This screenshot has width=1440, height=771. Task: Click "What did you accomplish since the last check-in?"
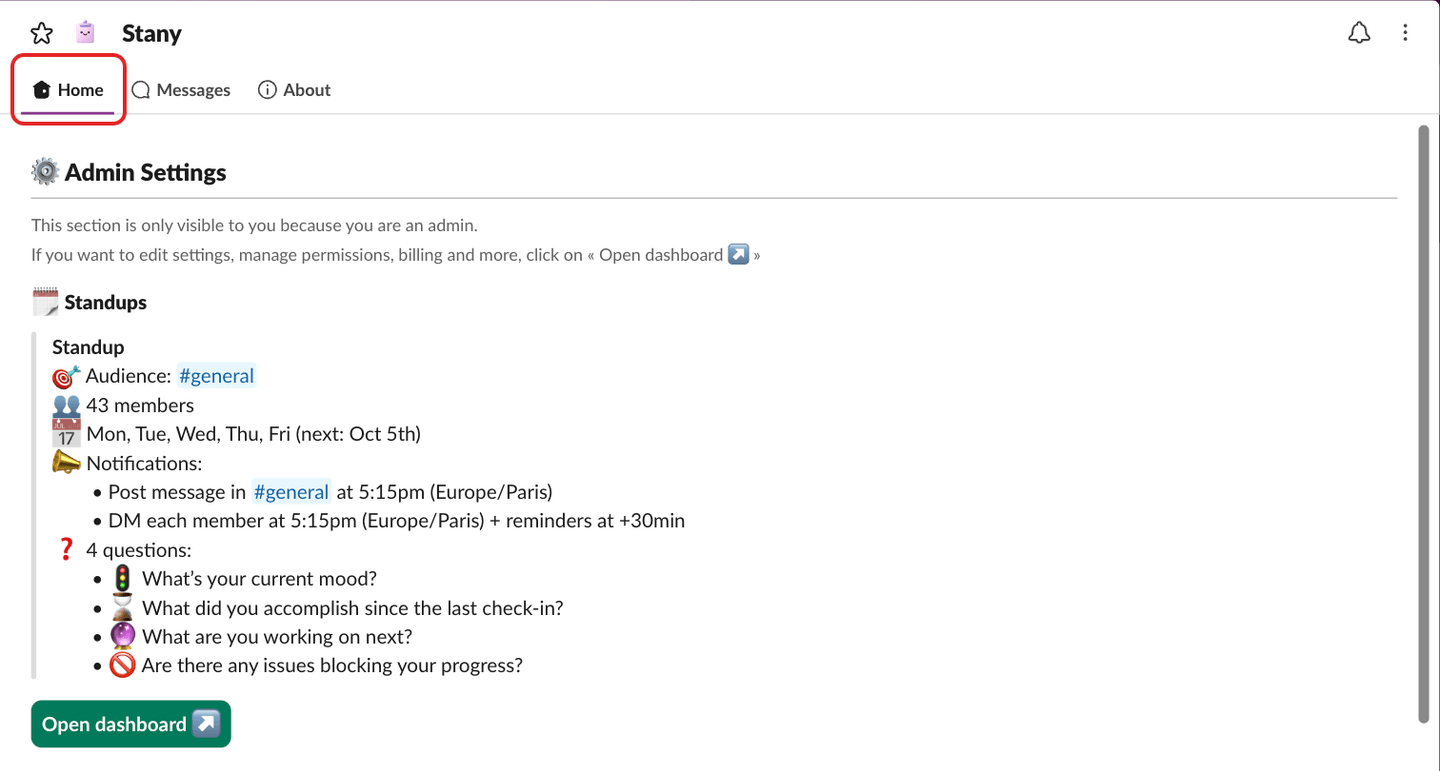point(352,608)
